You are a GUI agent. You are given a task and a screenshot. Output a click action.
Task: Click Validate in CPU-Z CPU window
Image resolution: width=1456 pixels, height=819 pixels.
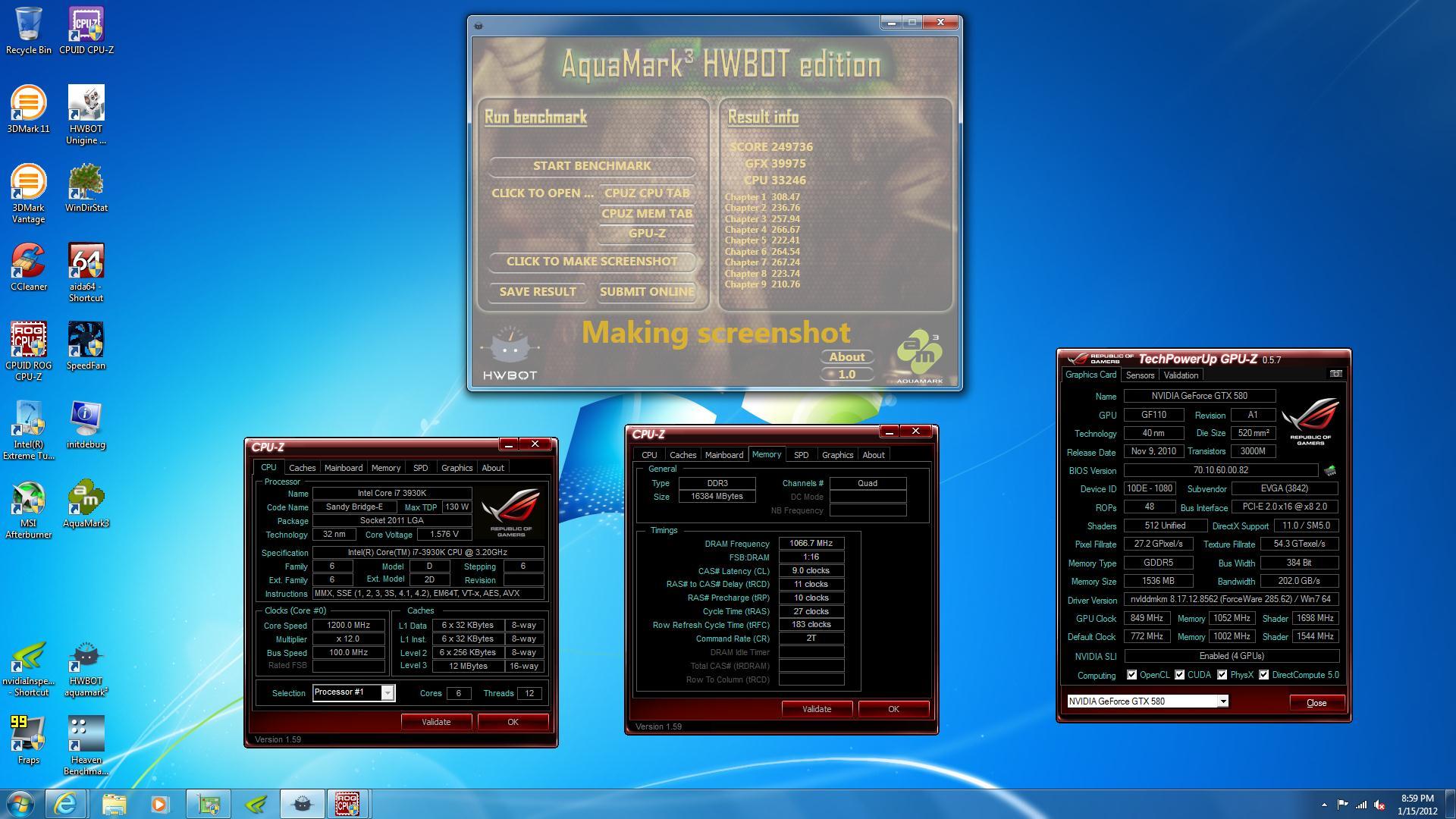click(436, 722)
